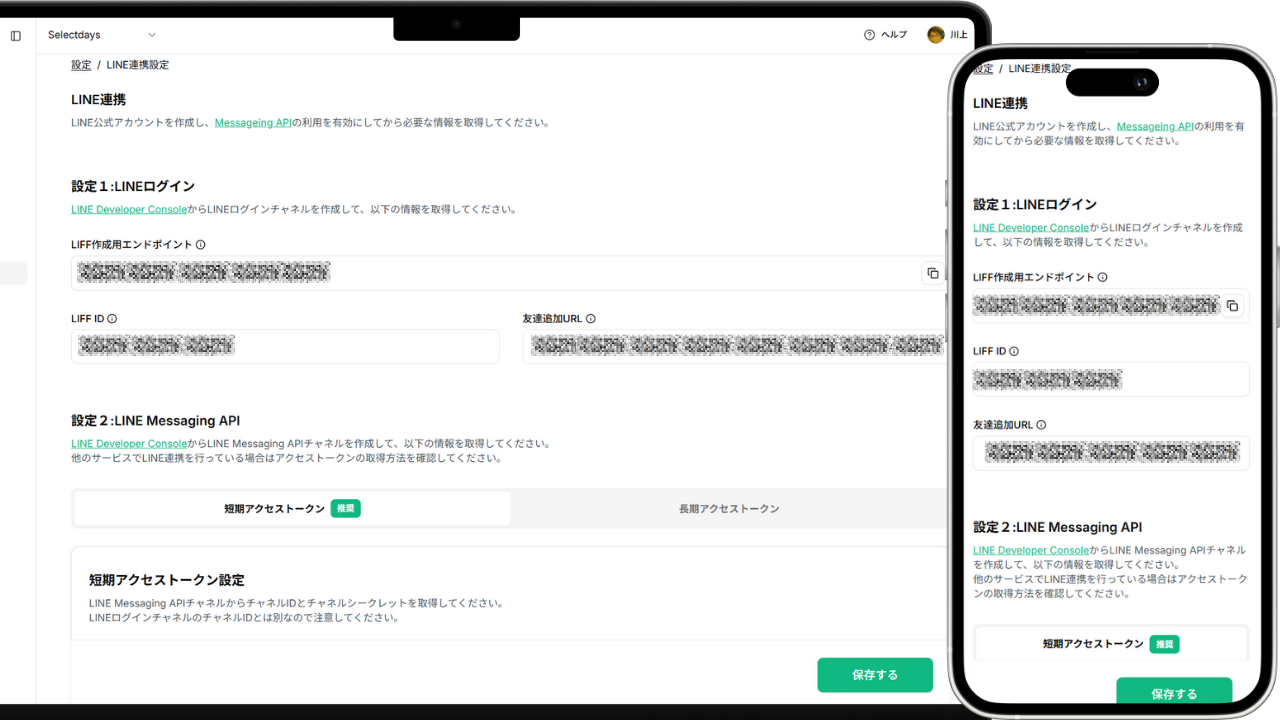Open LINE Developer Console under 設定１ on phone
1280x720 pixels.
point(1031,228)
